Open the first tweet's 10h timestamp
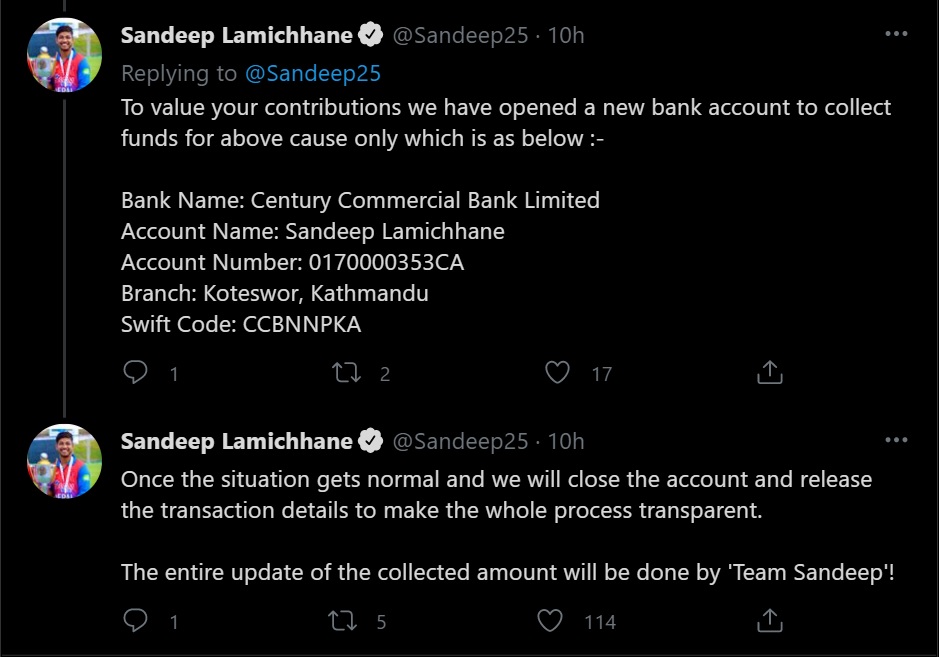Viewport: 939px width, 657px height. click(x=566, y=36)
